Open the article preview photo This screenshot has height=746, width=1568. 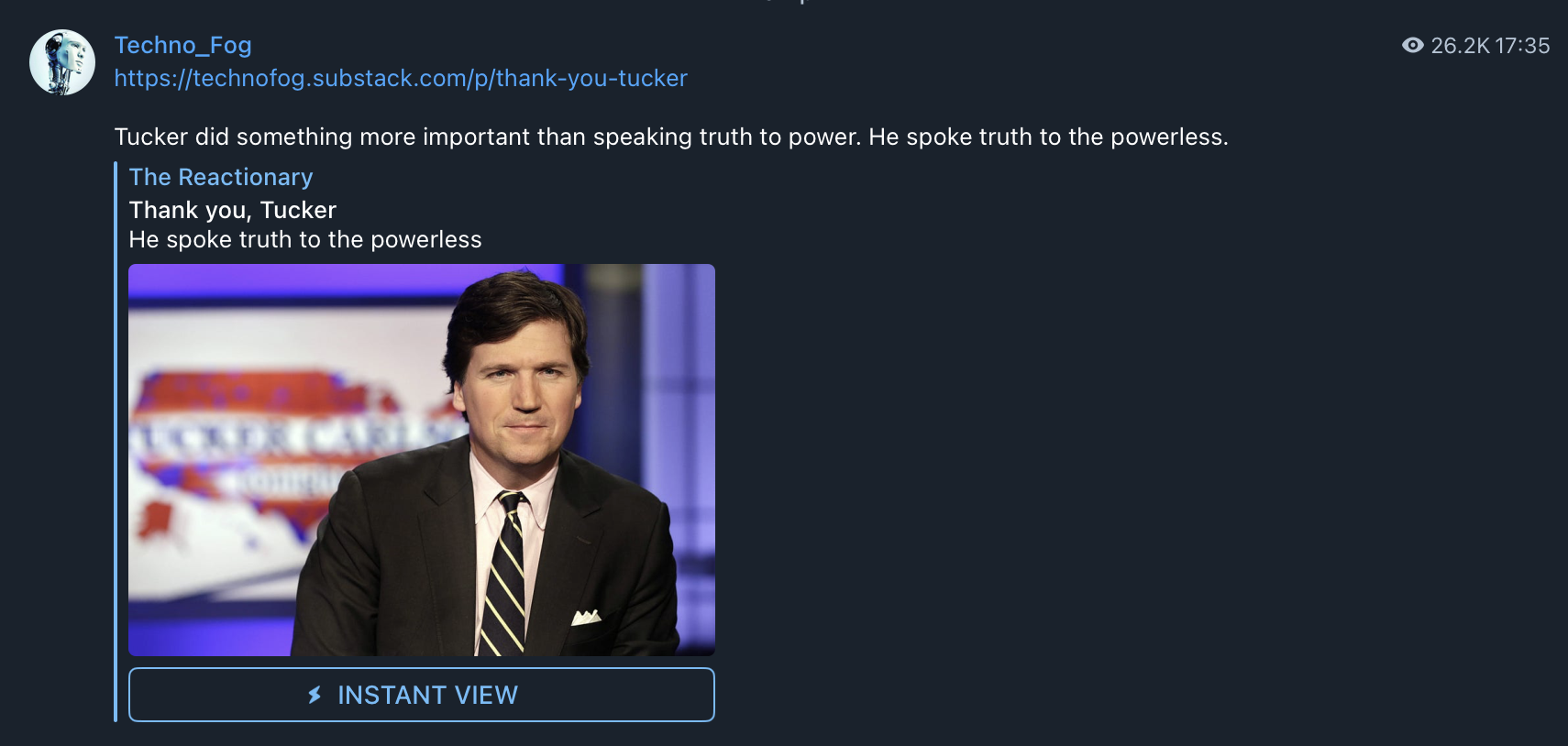(422, 460)
